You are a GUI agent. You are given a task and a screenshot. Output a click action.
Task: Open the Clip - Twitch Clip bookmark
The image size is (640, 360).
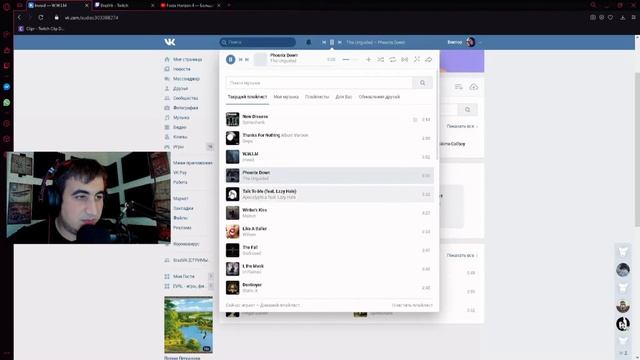coord(41,29)
